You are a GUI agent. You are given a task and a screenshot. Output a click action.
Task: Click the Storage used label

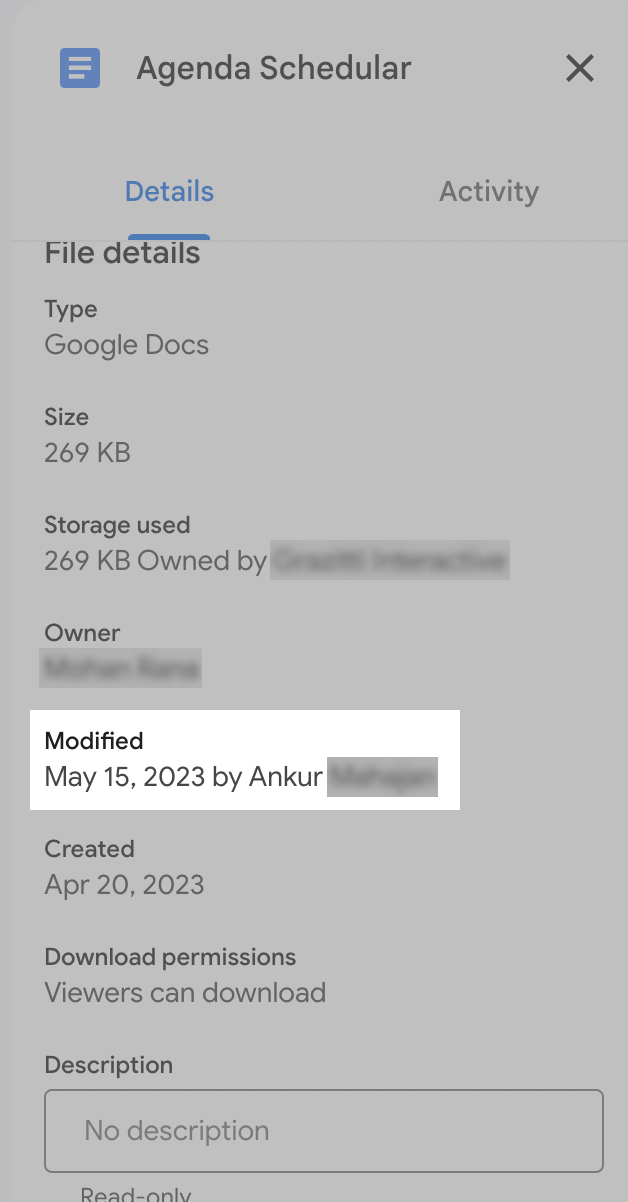point(117,525)
